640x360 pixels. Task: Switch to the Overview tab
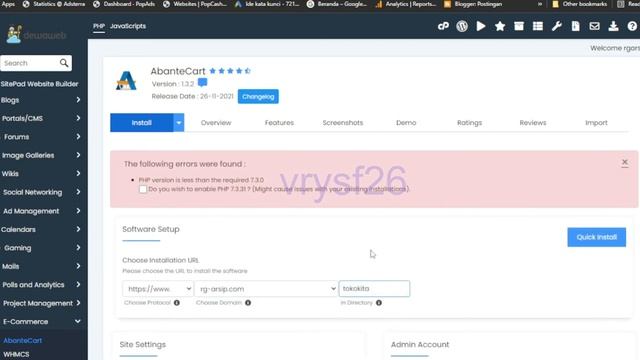tap(216, 122)
